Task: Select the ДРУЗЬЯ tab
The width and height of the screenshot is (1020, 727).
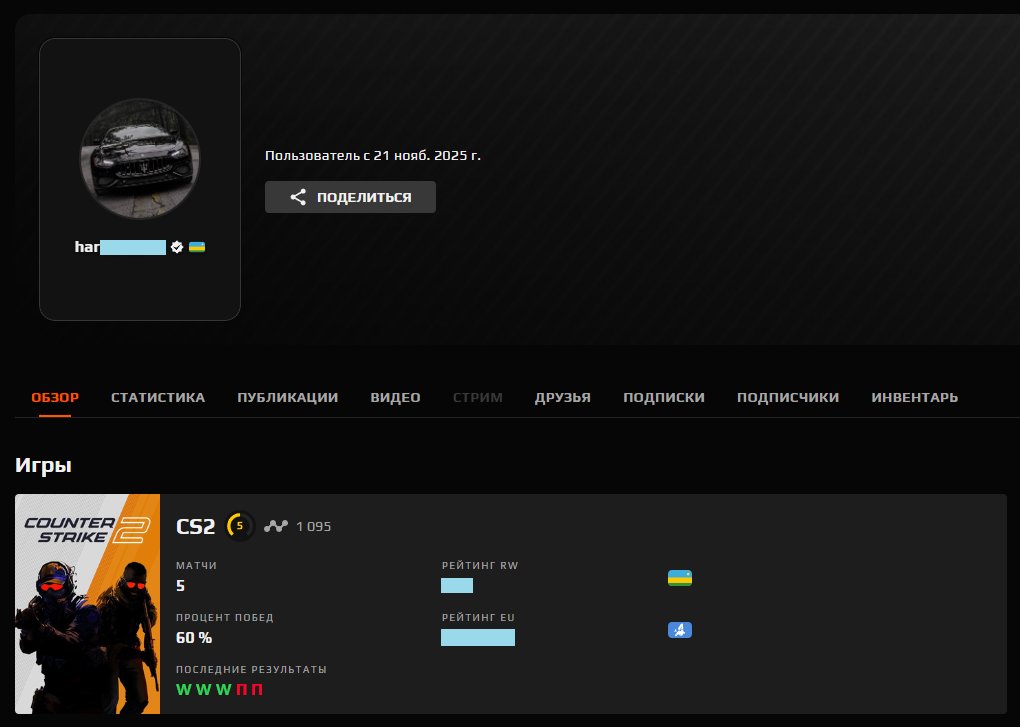Action: pos(562,397)
